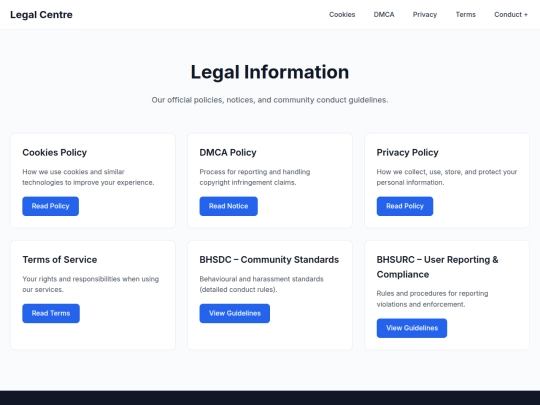Click Read Notice in DMCA Policy card
The width and height of the screenshot is (540, 405).
(228, 206)
